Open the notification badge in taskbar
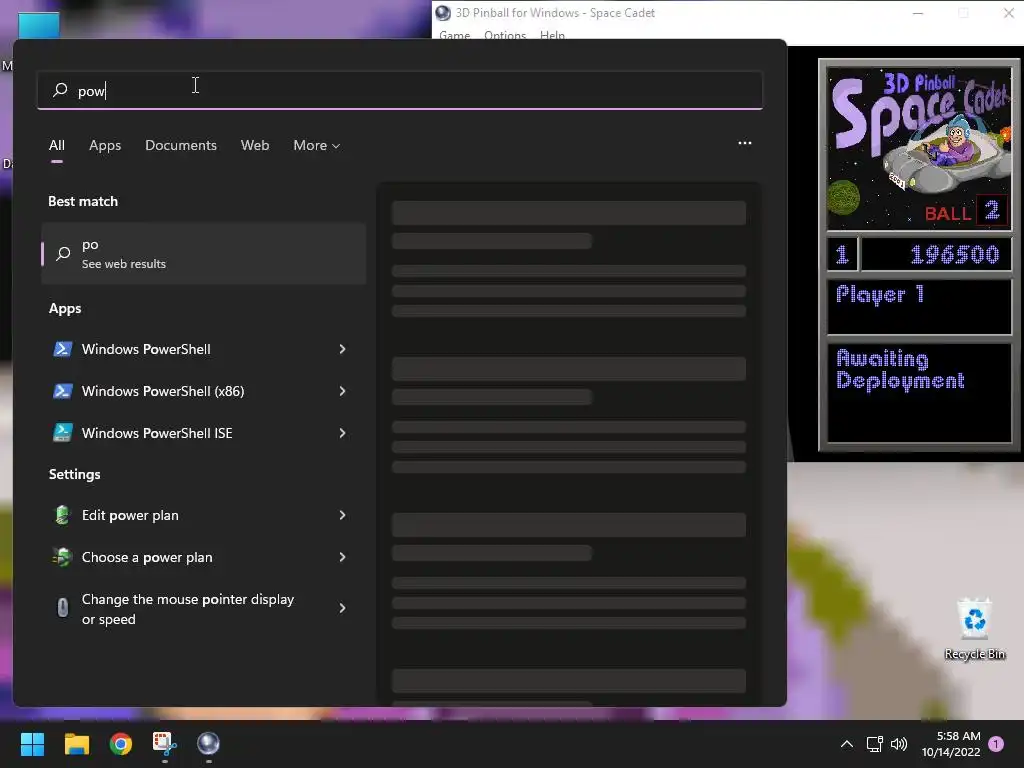Screen dimensions: 1024x768 [x=996, y=743]
